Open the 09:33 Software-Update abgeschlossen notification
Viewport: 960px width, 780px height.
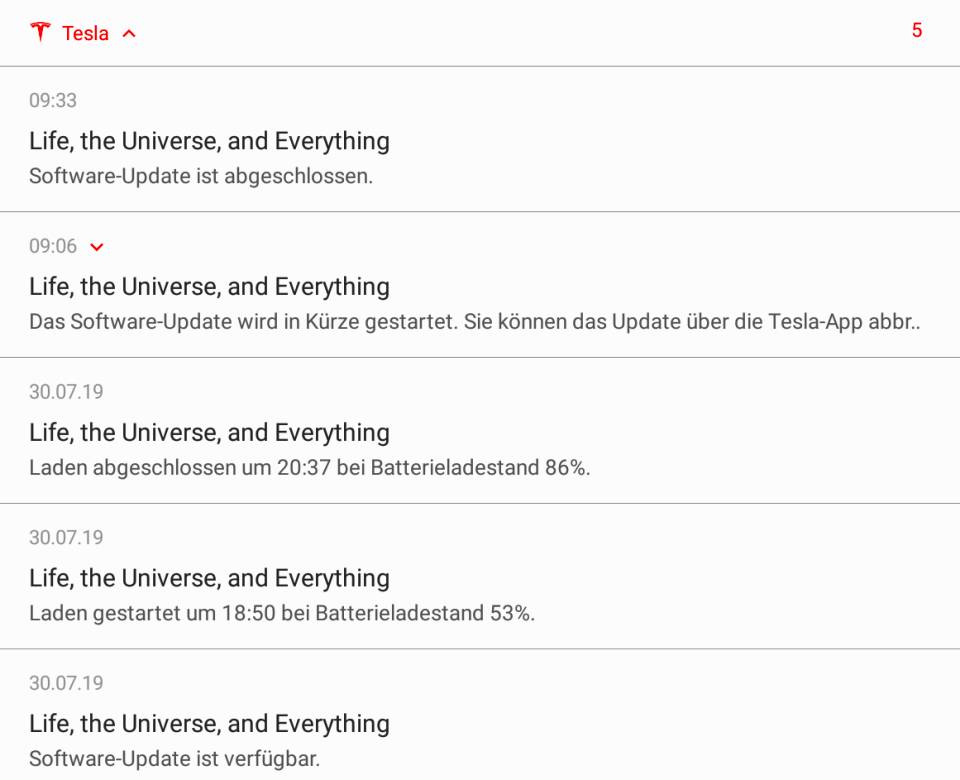tap(480, 140)
